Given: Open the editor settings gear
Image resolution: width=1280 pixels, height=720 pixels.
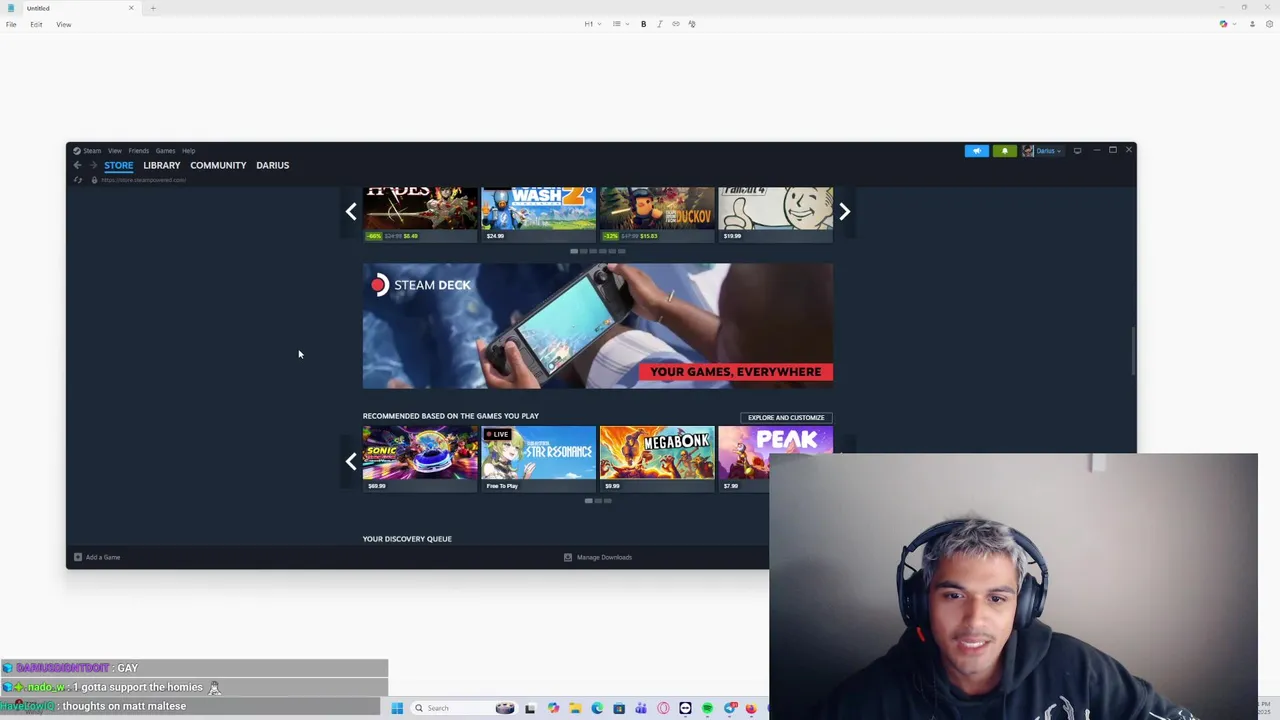Looking at the screenshot, I should (1269, 24).
